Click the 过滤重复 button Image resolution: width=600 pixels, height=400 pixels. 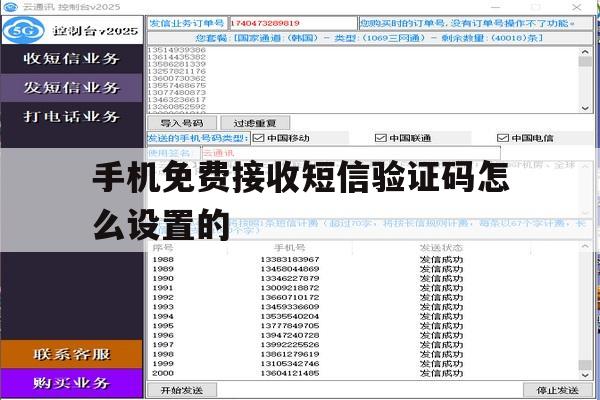(x=255, y=123)
